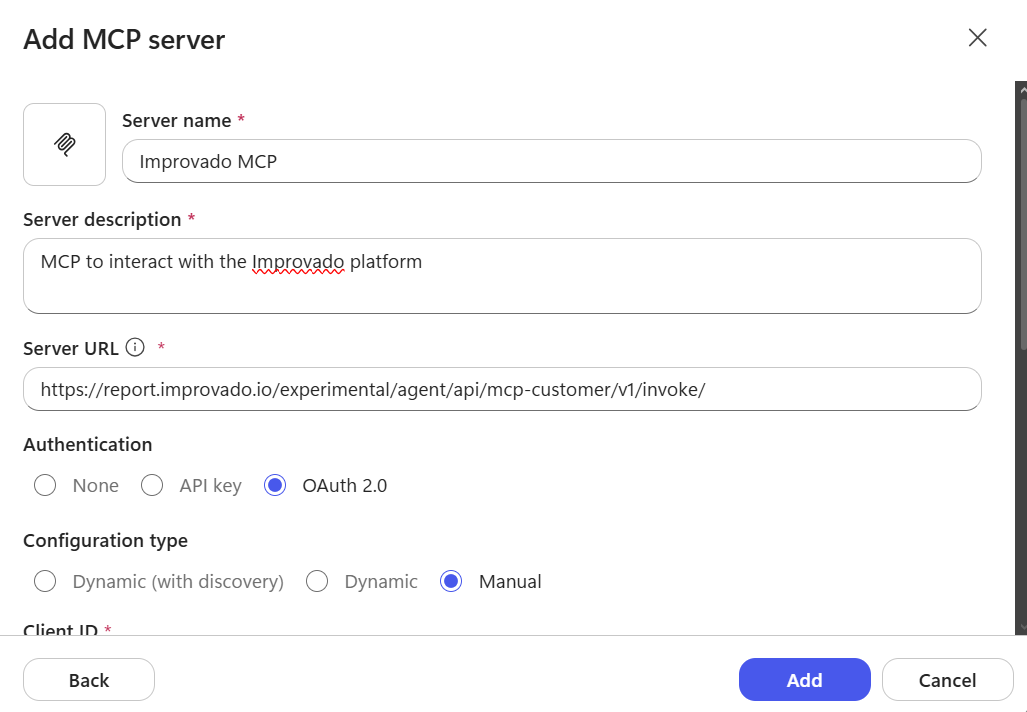Click the Server URL info icon
The width and height of the screenshot is (1027, 712).
point(135,347)
